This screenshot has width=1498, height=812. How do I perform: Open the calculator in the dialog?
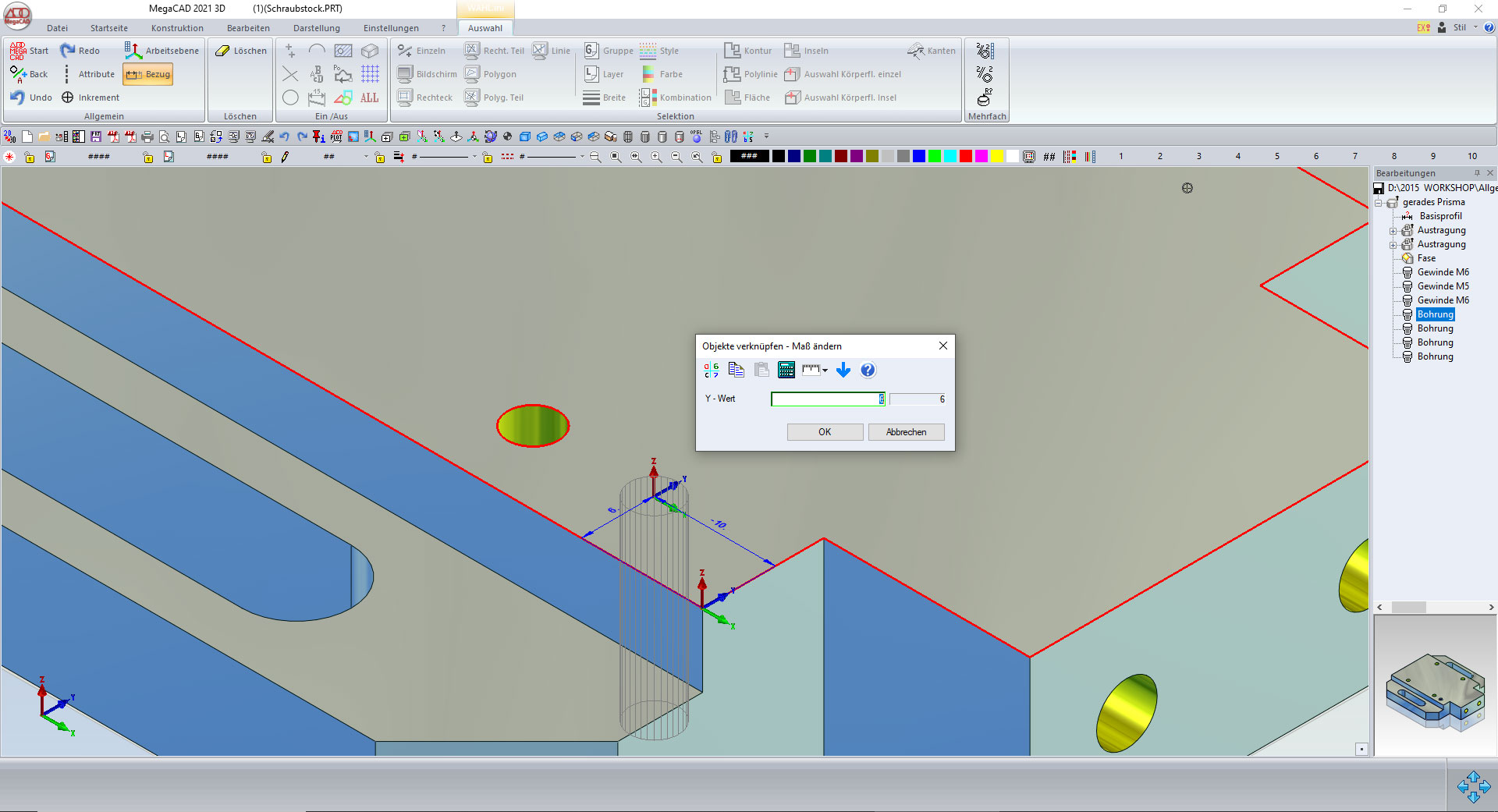pos(786,370)
